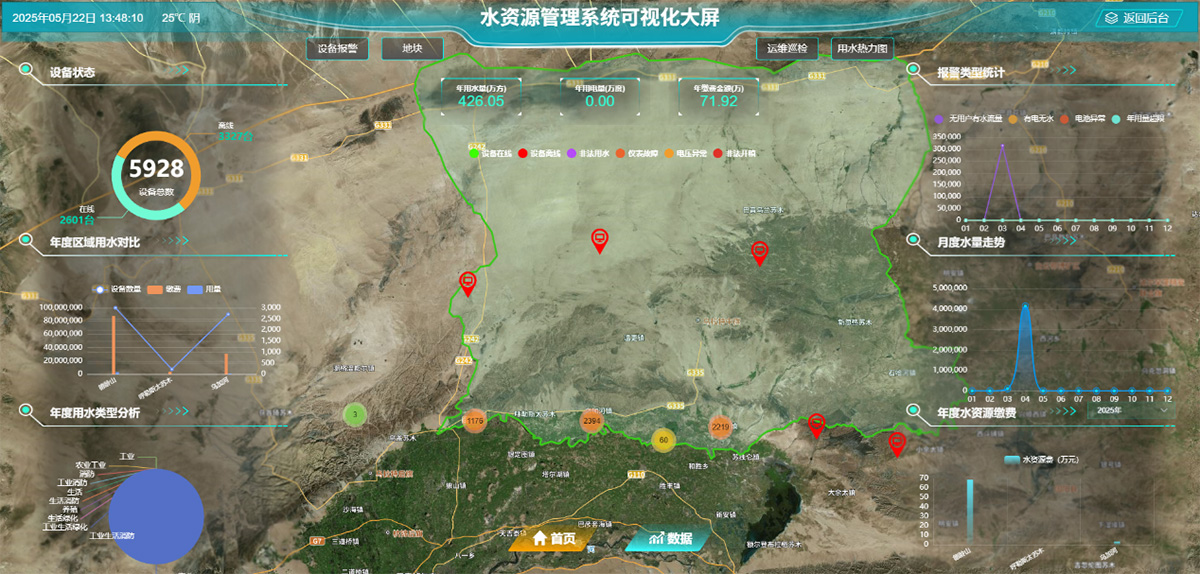
Task: Open the device marker at map center
Action: pyautogui.click(x=599, y=239)
